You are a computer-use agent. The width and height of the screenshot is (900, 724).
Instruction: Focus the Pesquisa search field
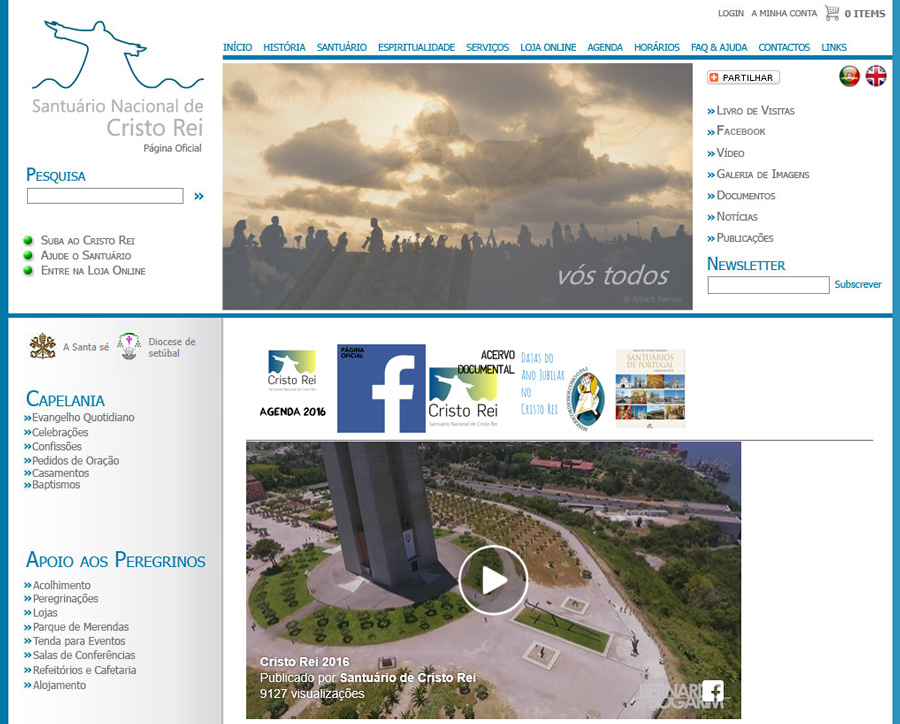click(x=105, y=196)
